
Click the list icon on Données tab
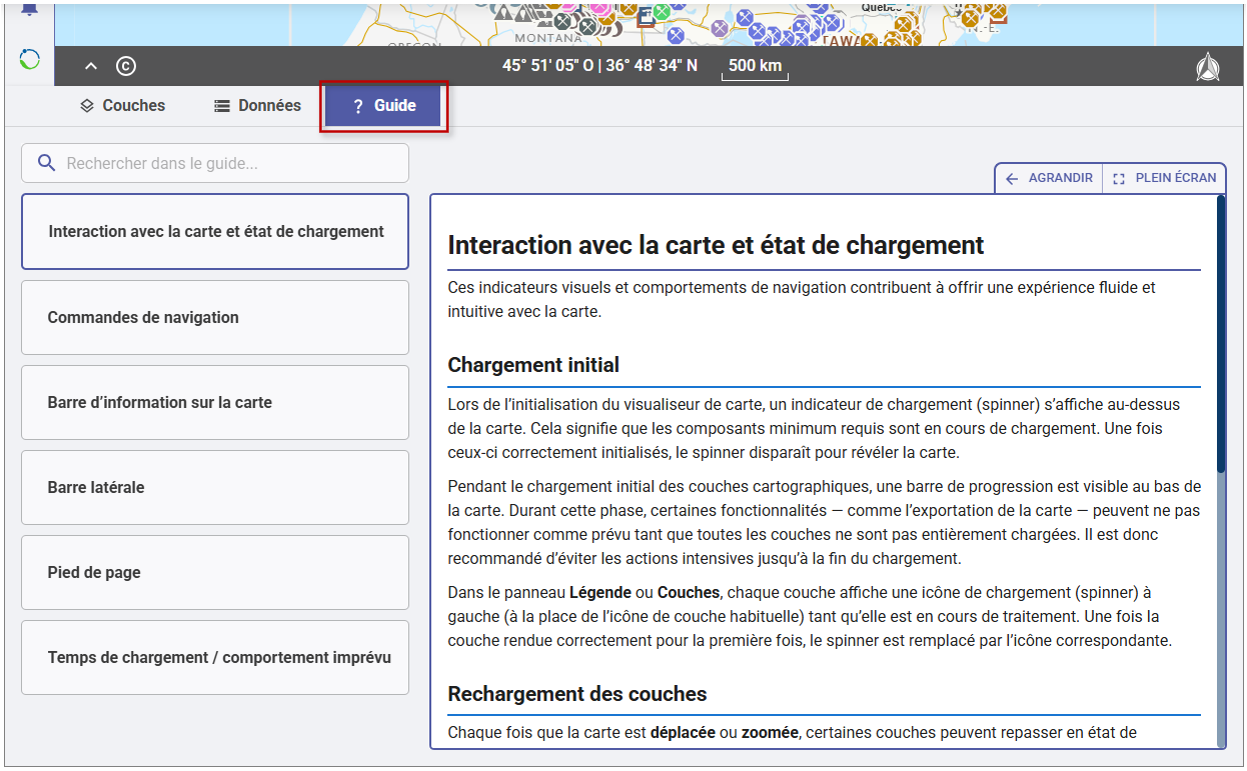[x=222, y=106]
